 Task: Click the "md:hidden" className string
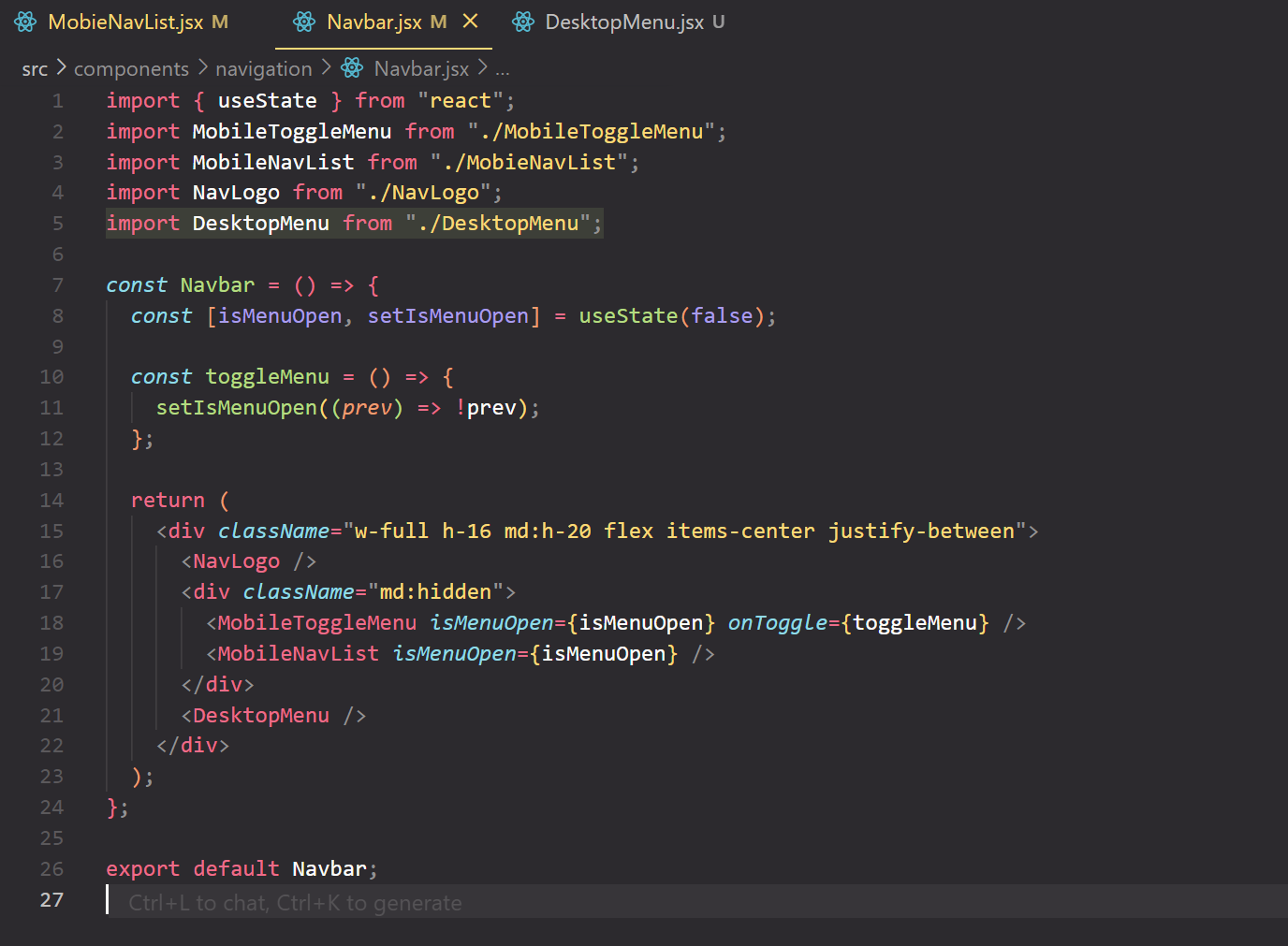pos(435,592)
